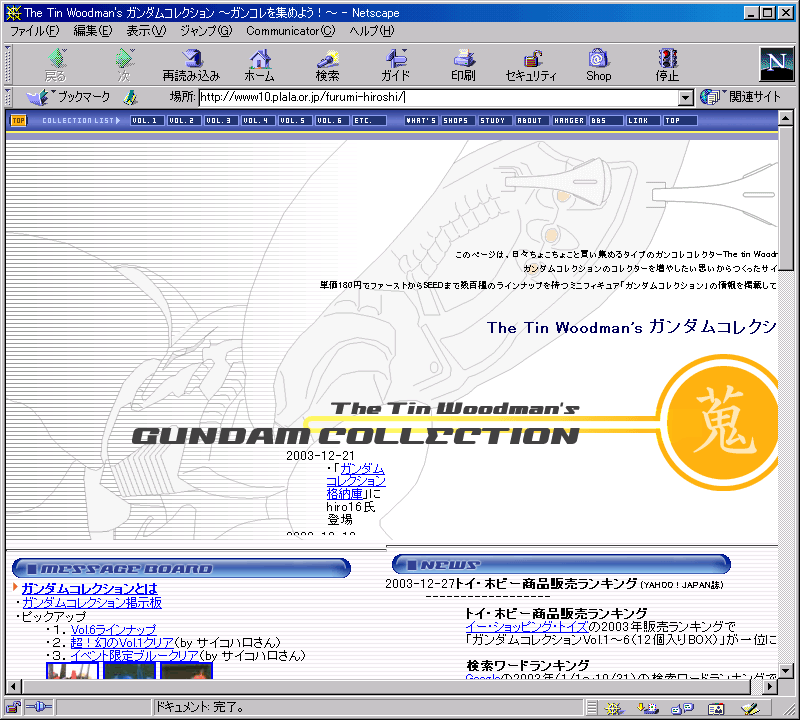Click the rightmost TOP nav button
The width and height of the screenshot is (800, 720).
pos(680,120)
